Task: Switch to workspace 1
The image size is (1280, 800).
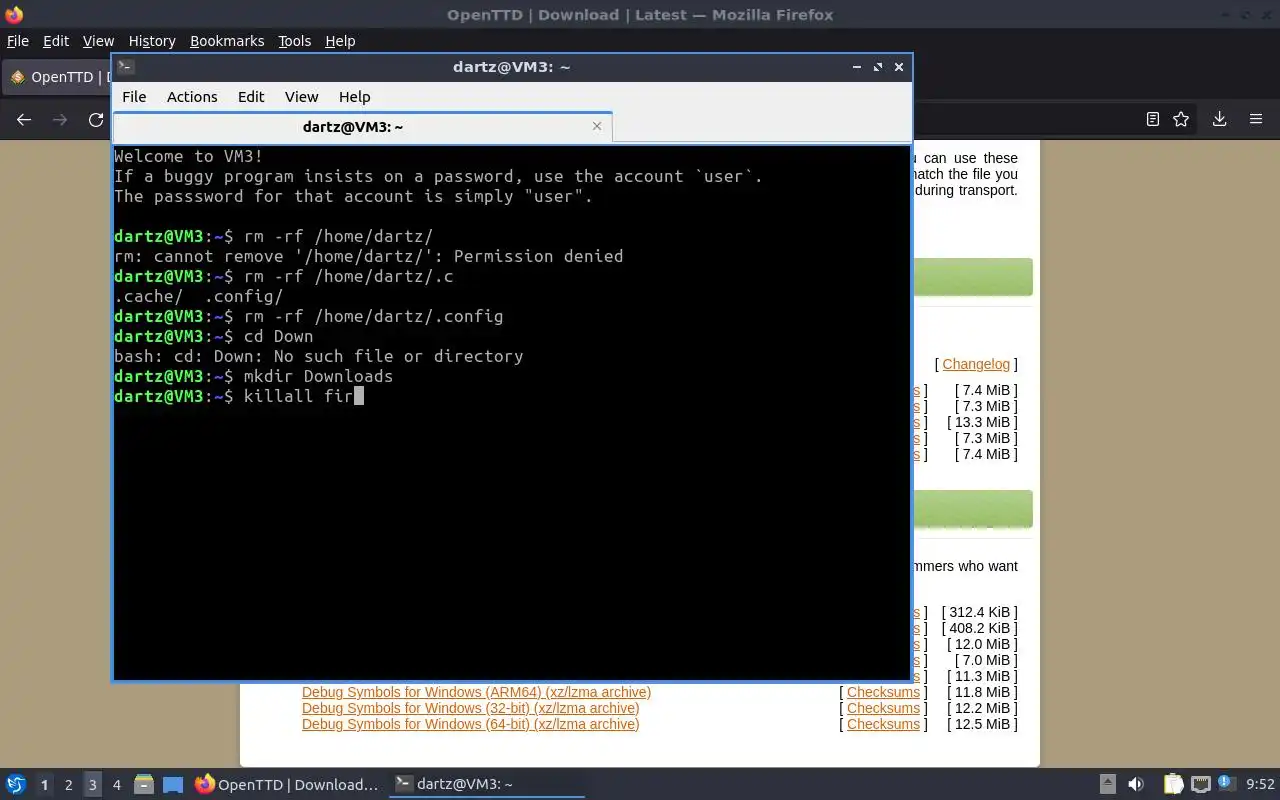Action: pyautogui.click(x=44, y=785)
